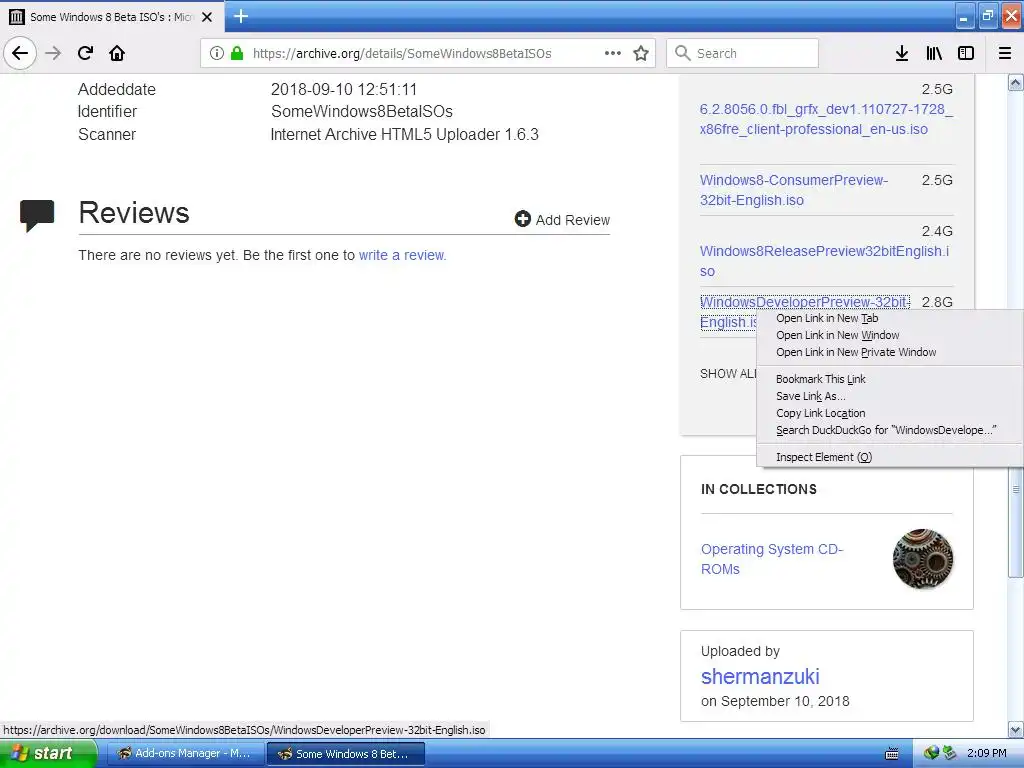
Task: Choose Open Link in New Tab
Action: coord(827,318)
